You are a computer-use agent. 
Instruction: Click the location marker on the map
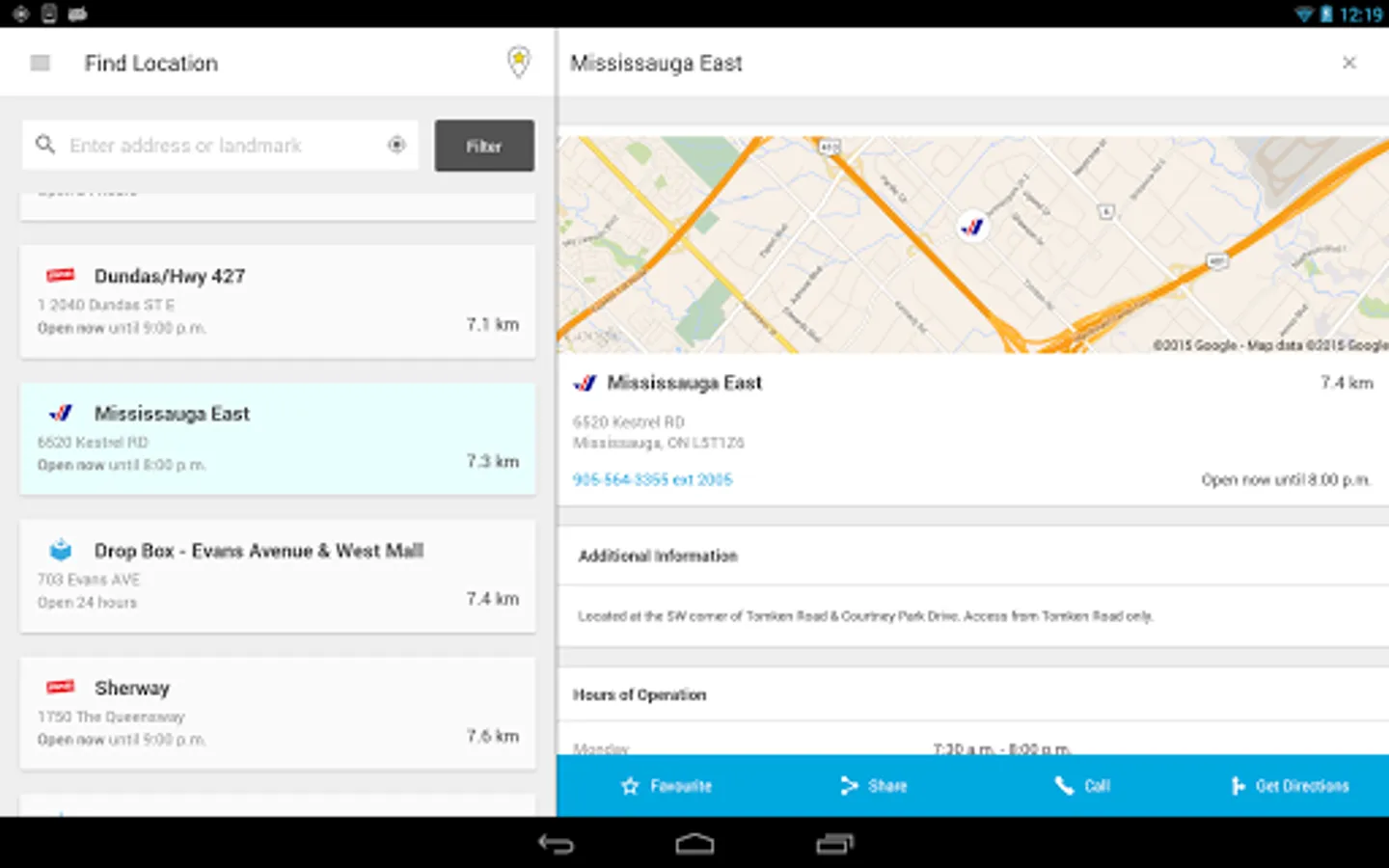(x=972, y=227)
